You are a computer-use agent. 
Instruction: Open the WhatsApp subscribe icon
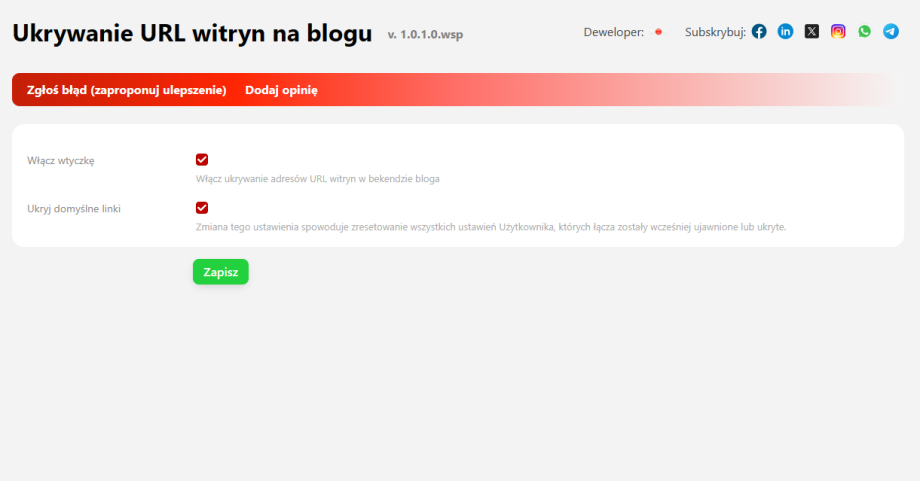pos(864,32)
